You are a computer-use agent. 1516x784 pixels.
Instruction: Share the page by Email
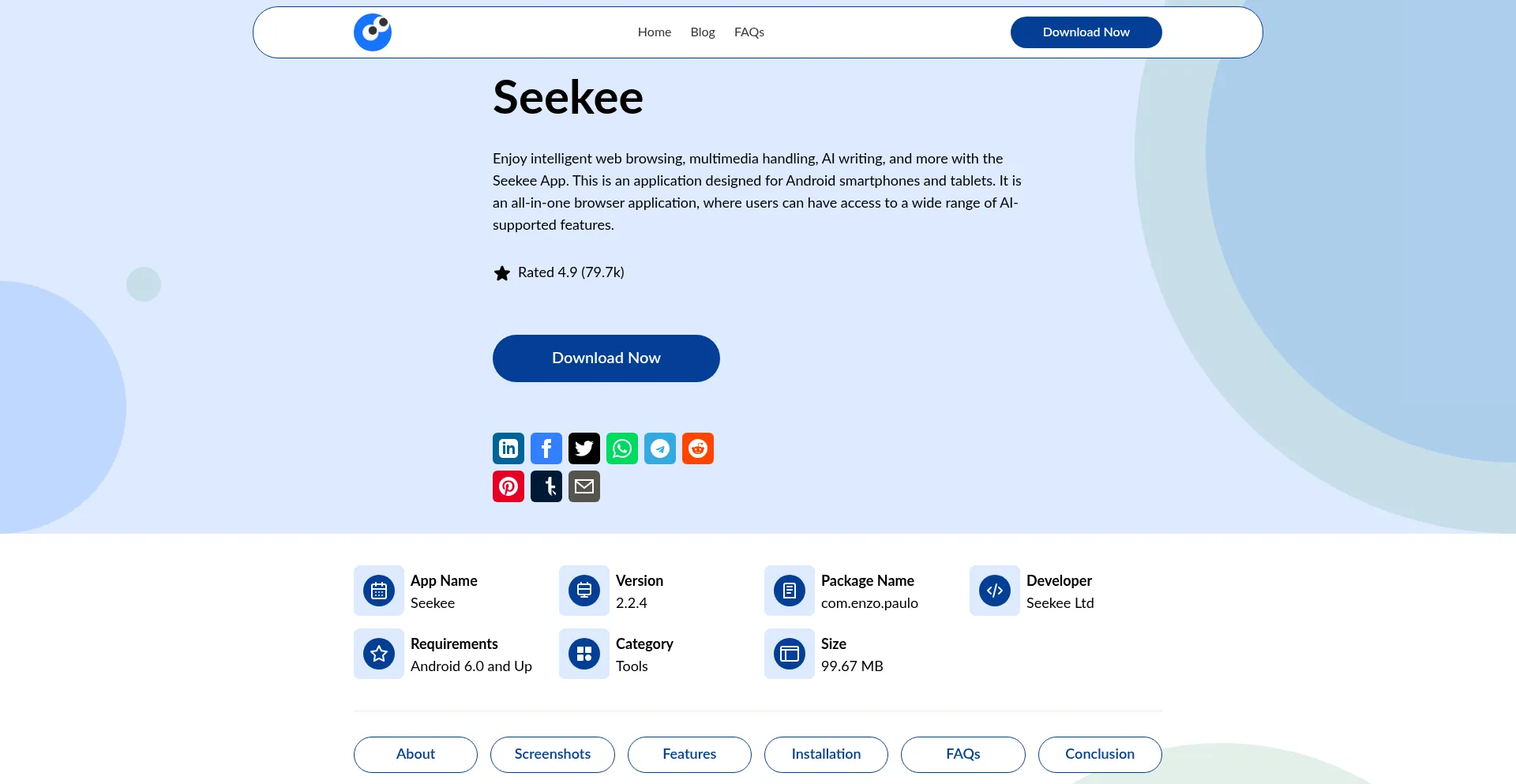(x=584, y=486)
